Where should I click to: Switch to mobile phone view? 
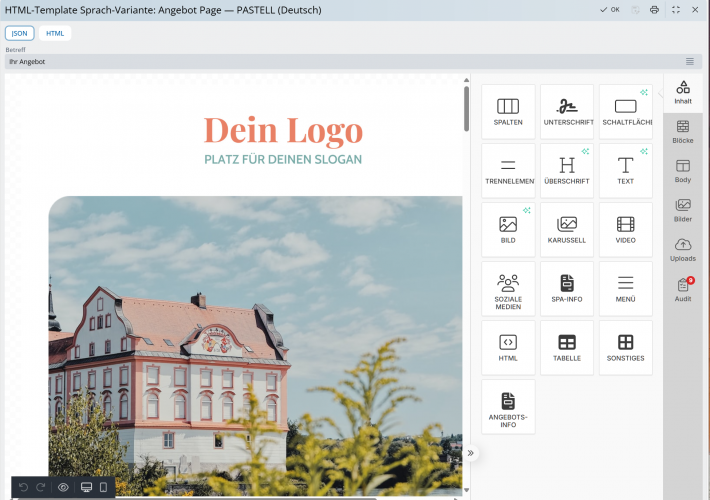(103, 487)
